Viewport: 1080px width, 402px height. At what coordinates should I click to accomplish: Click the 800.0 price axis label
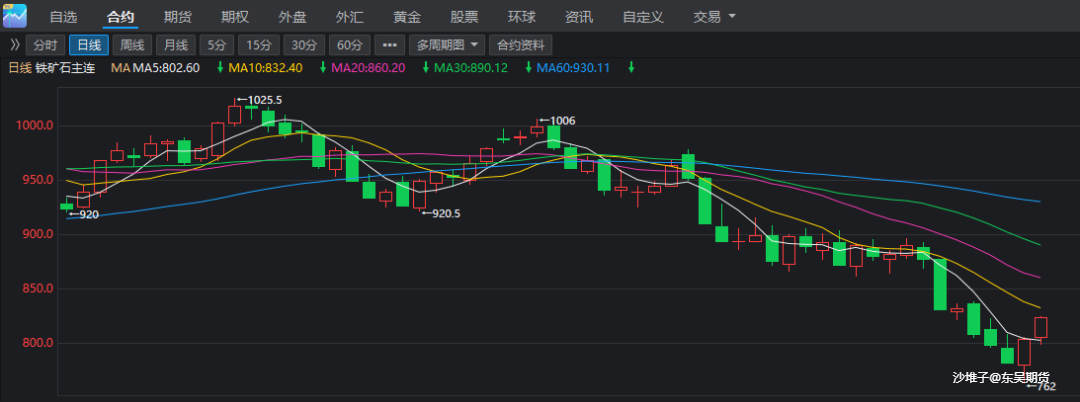(x=39, y=343)
